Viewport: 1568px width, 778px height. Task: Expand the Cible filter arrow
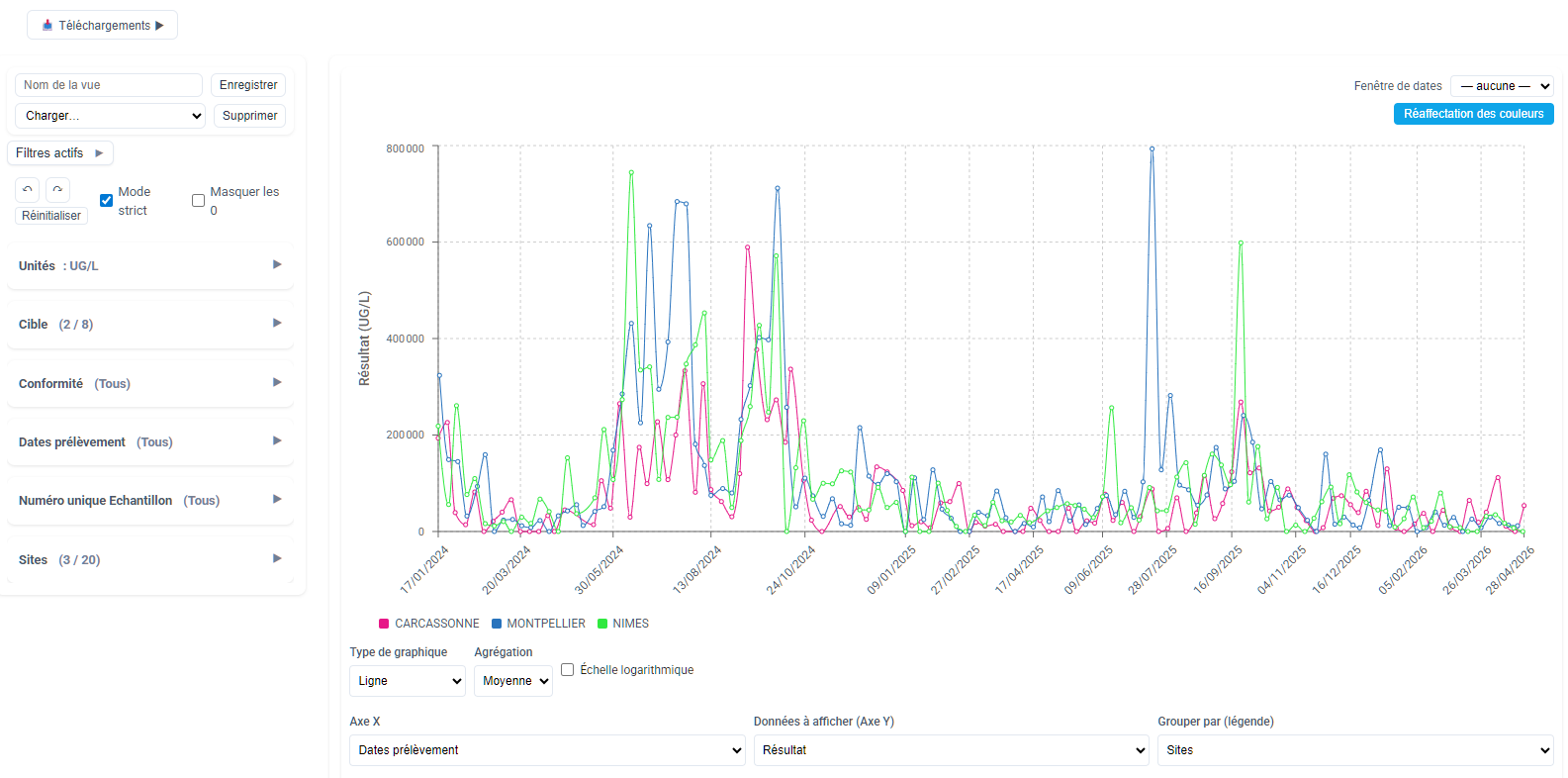277,323
